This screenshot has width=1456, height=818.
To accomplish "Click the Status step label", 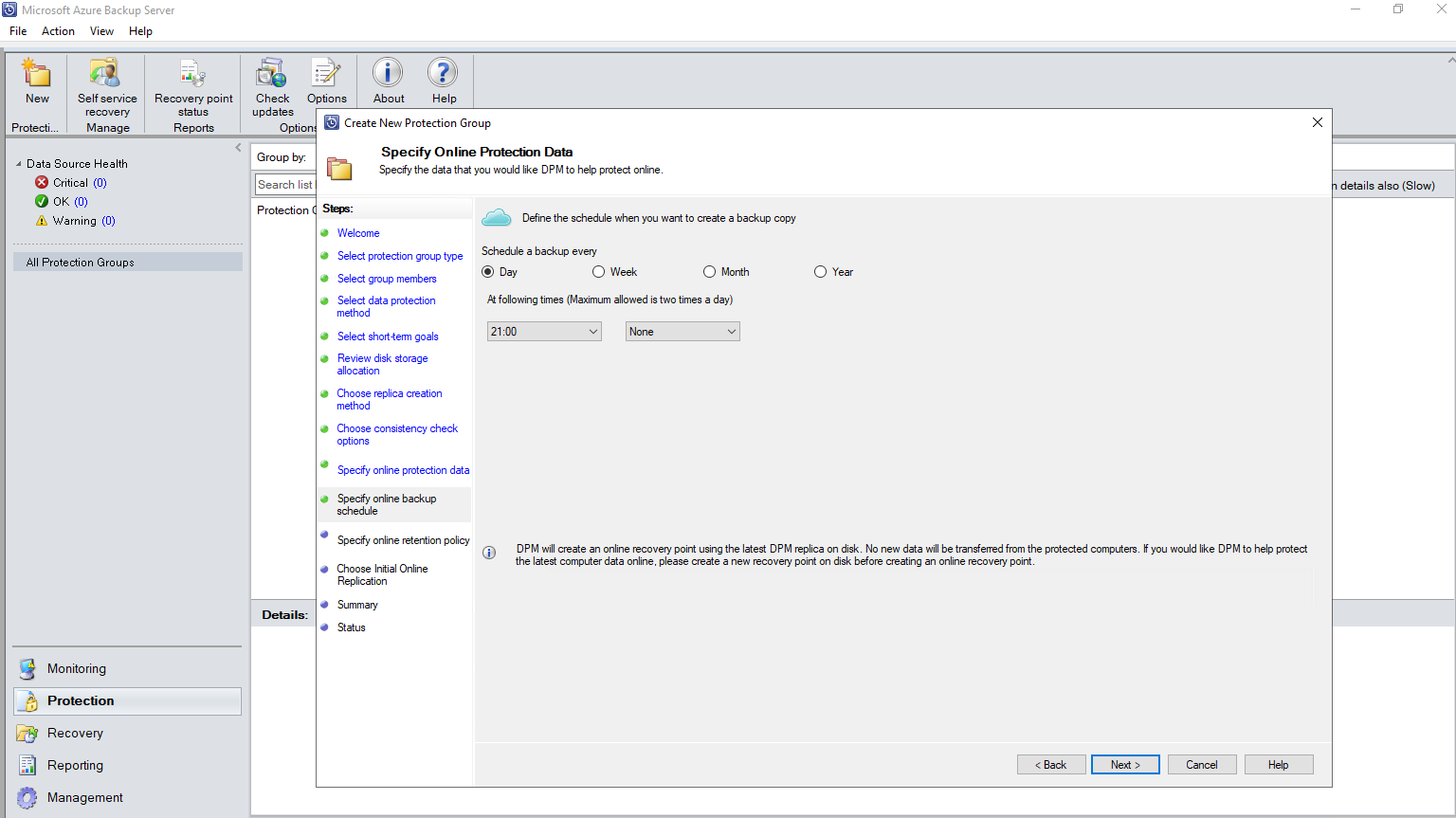I will 351,627.
